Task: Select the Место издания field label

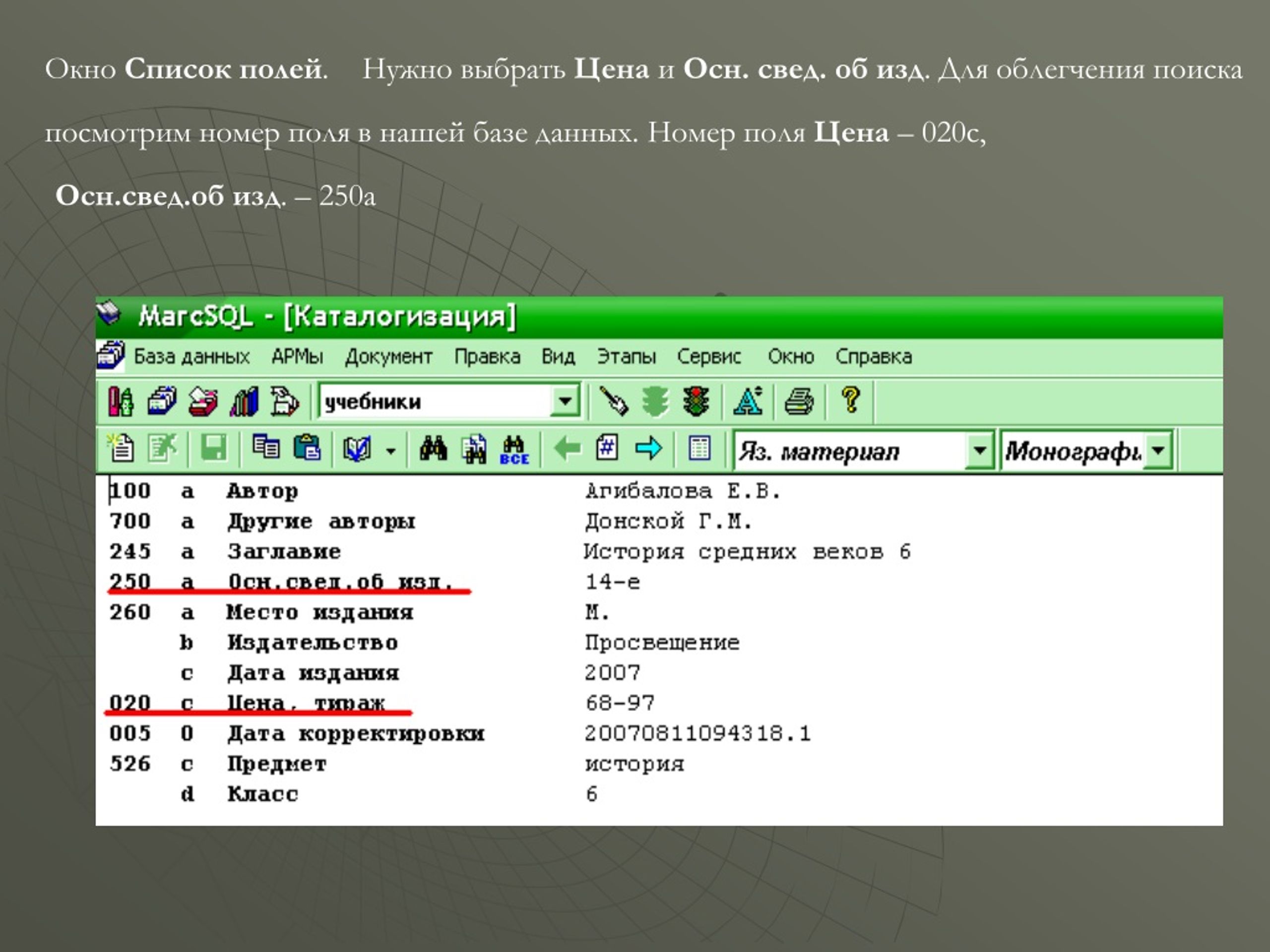Action: 320,612
